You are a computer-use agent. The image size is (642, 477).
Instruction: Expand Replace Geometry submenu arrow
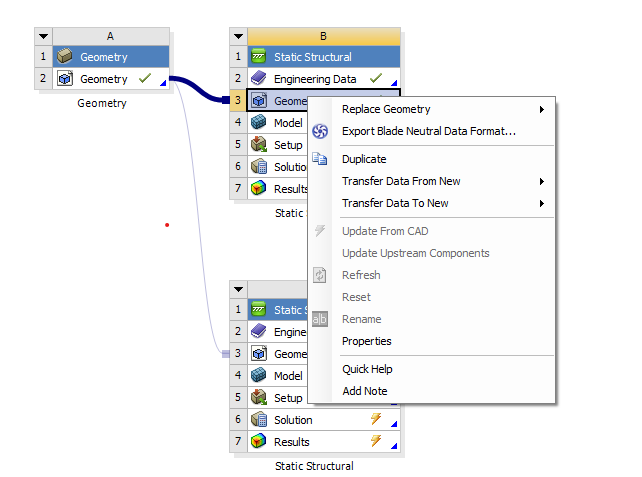(x=542, y=109)
